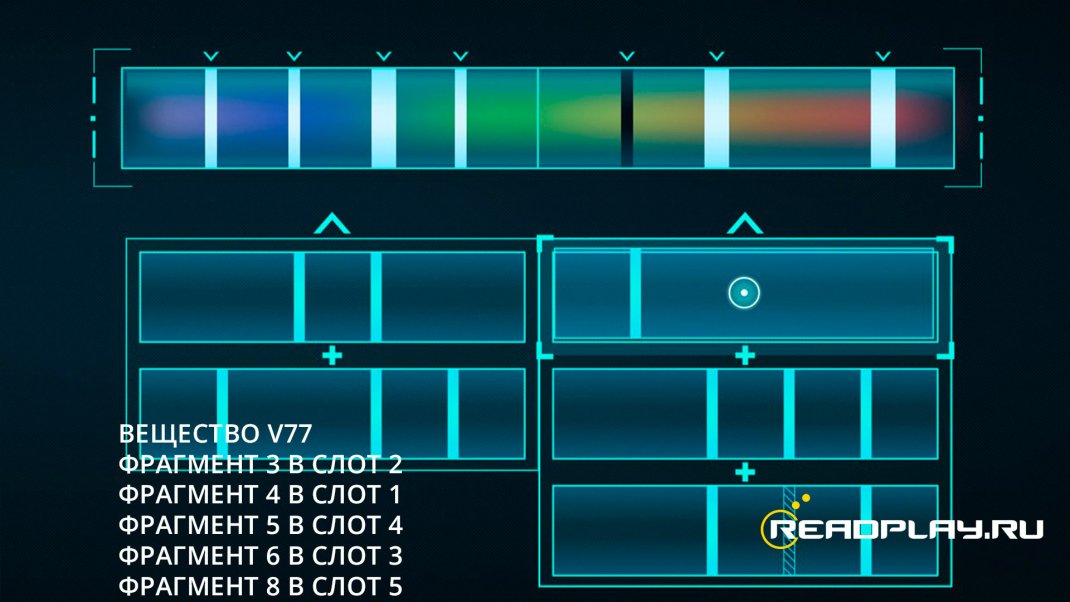1070x602 pixels.
Task: Click the black line in the yellow-orange spectrum
Action: 627,118
